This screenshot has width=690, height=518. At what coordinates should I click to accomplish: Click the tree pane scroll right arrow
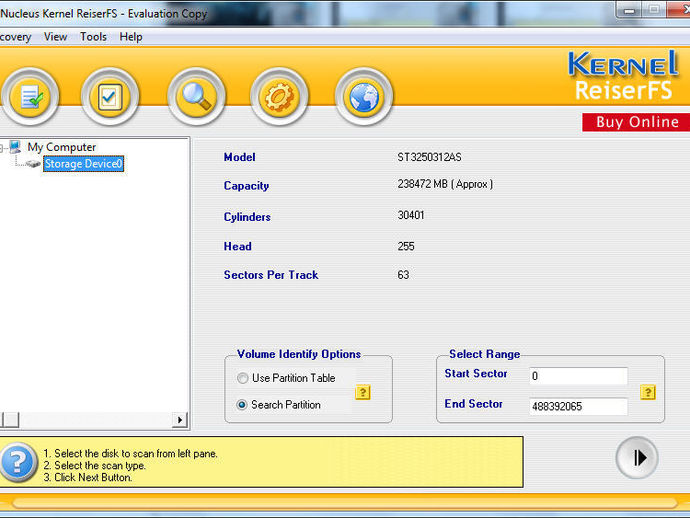pos(180,420)
